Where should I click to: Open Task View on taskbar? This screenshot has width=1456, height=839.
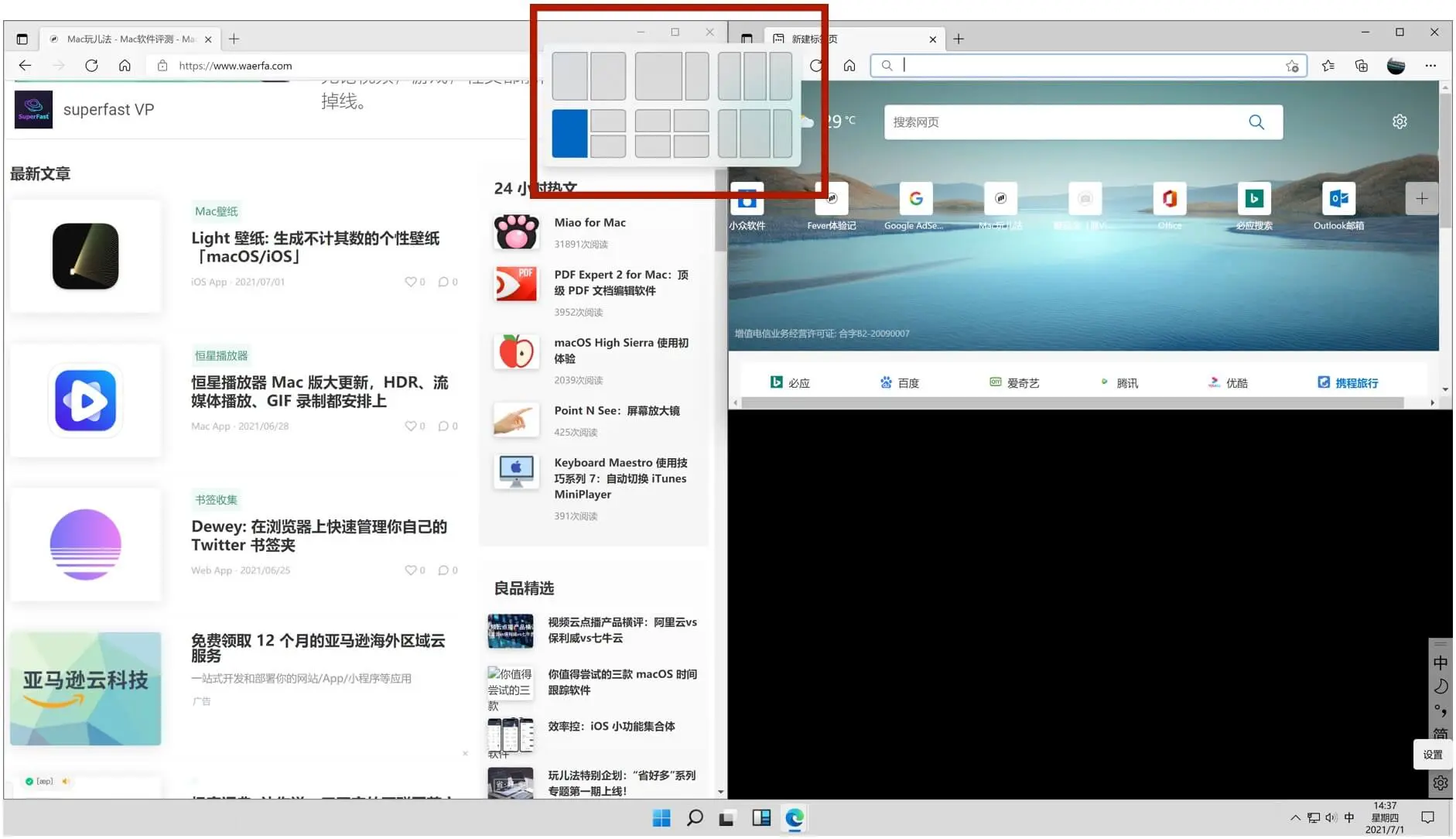[726, 818]
